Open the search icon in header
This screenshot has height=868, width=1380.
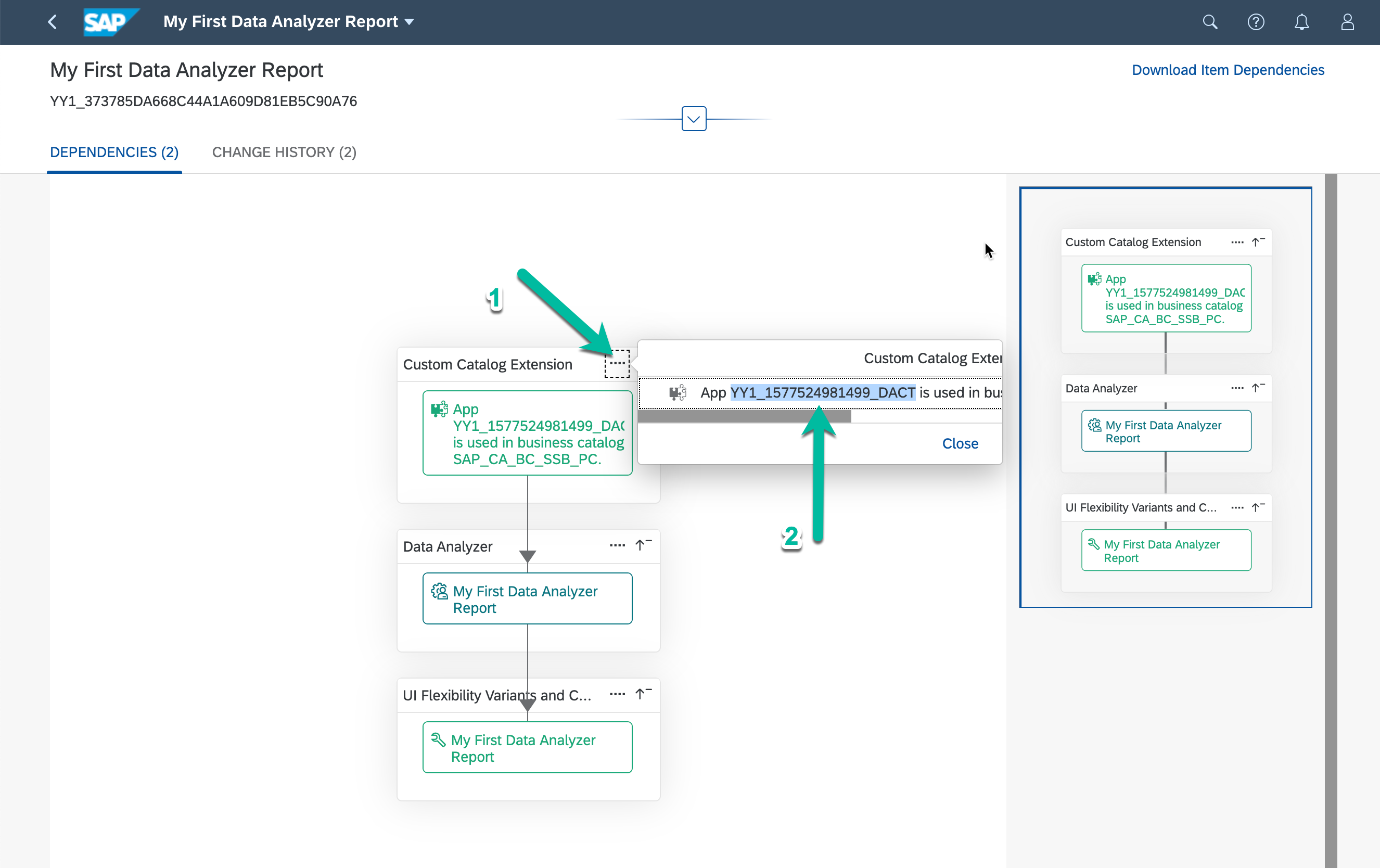pos(1209,22)
